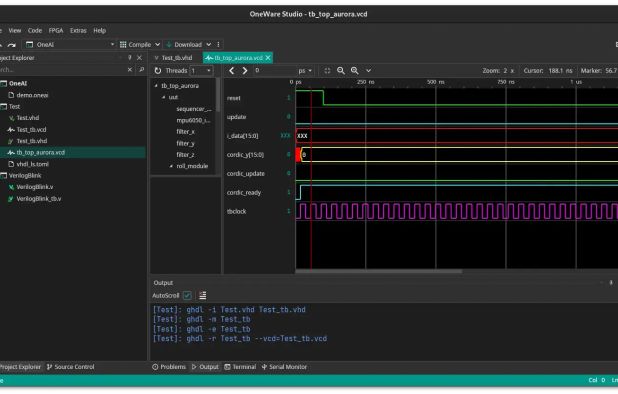Click the refresh icon beside Threads

[158, 71]
